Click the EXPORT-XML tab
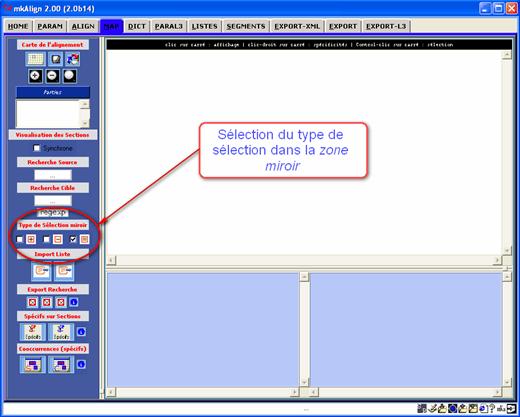Screen dimensions: 520x417 297,26
